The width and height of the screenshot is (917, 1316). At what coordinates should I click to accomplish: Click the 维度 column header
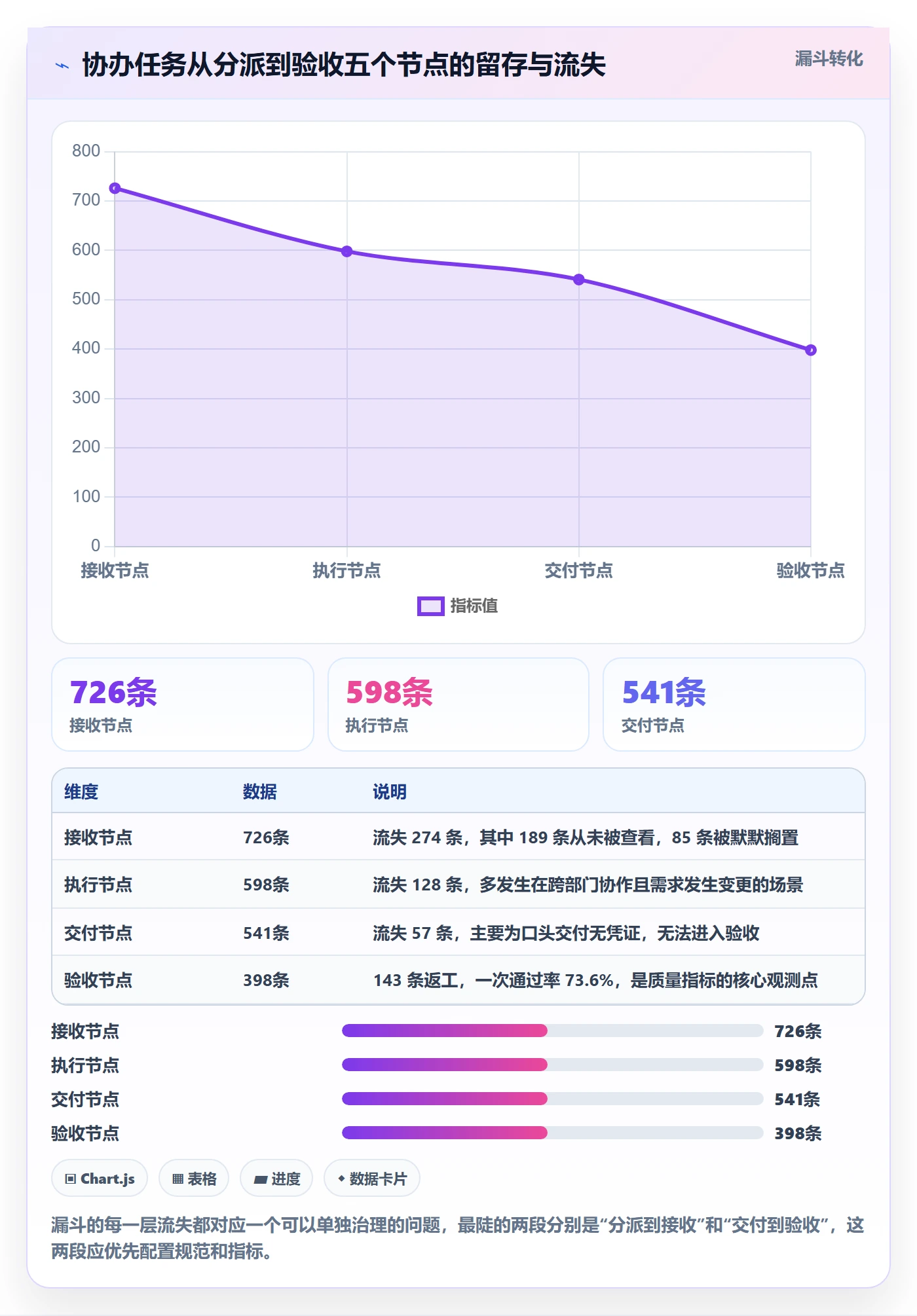click(81, 792)
